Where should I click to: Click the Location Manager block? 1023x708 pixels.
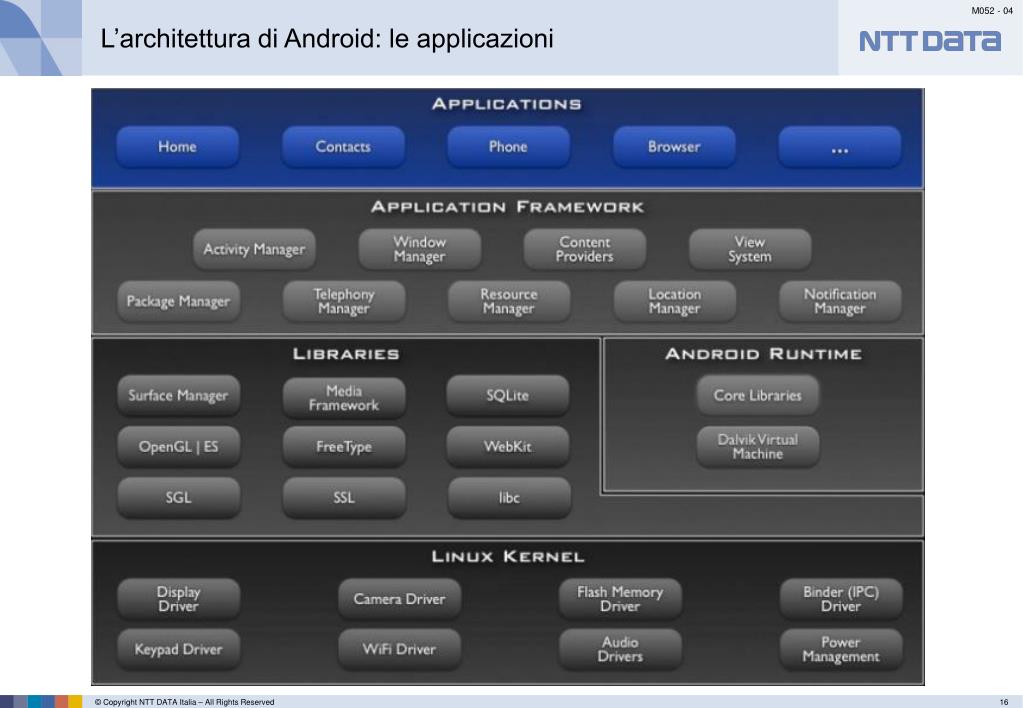[x=675, y=301]
